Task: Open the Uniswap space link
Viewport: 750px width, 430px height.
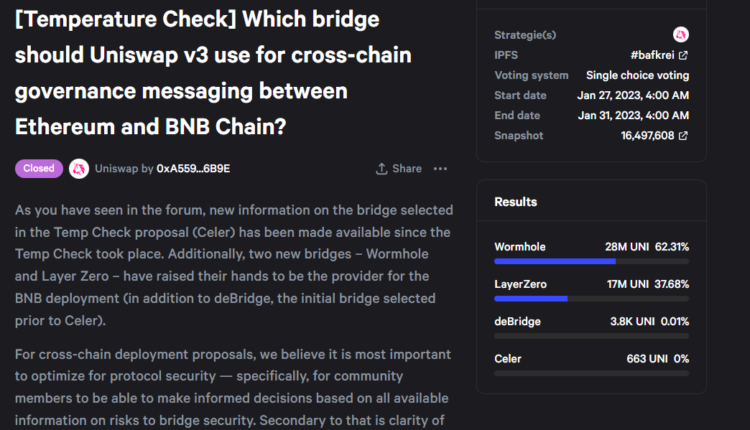Action: click(x=116, y=169)
